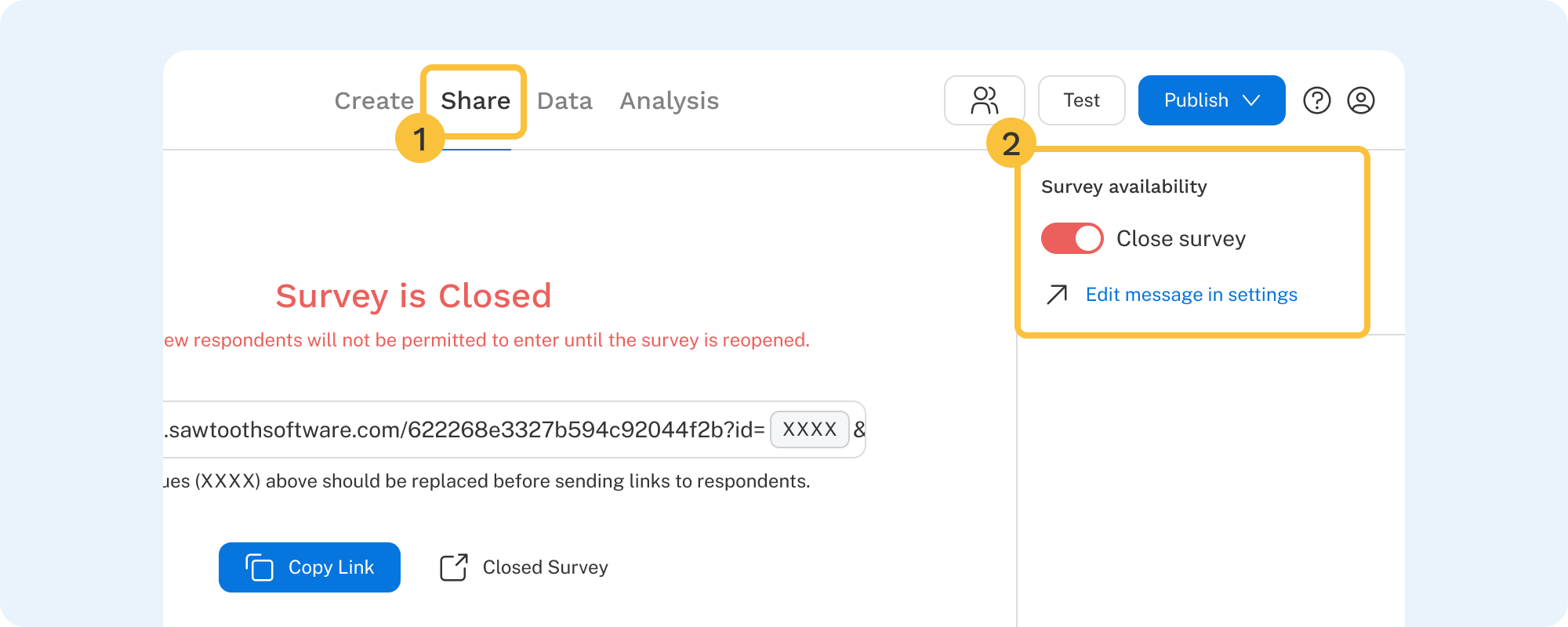Click the yellow step 2 badge
This screenshot has width=1568, height=627.
[1011, 143]
